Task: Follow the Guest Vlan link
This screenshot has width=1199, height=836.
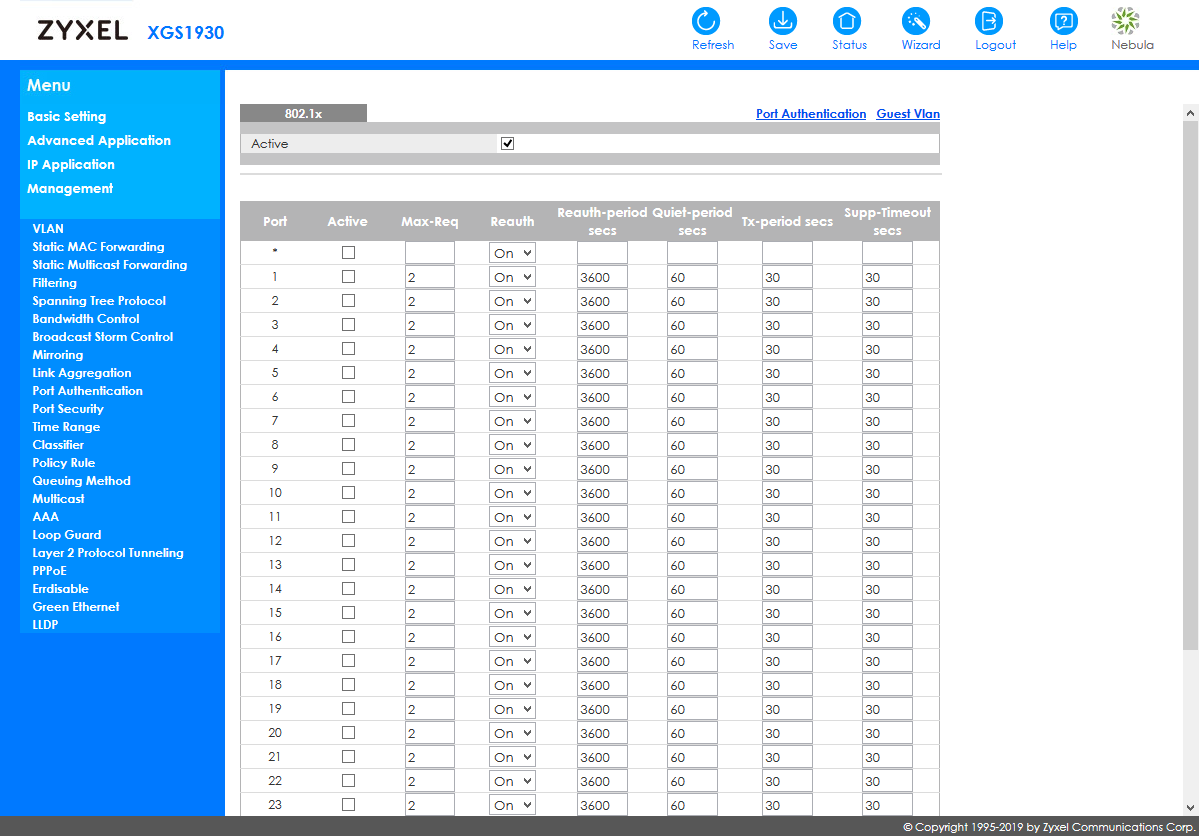Action: pos(908,114)
